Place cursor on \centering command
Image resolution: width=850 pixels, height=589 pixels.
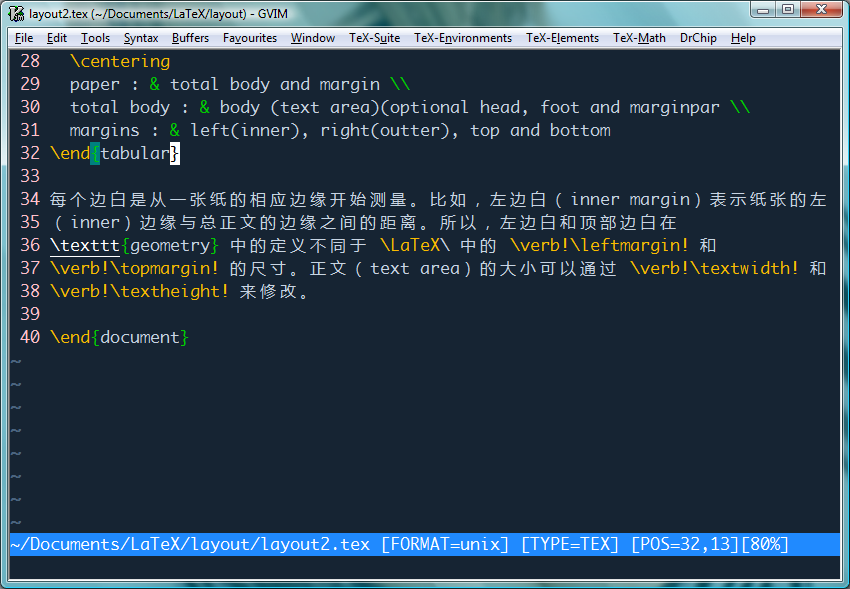click(x=120, y=61)
